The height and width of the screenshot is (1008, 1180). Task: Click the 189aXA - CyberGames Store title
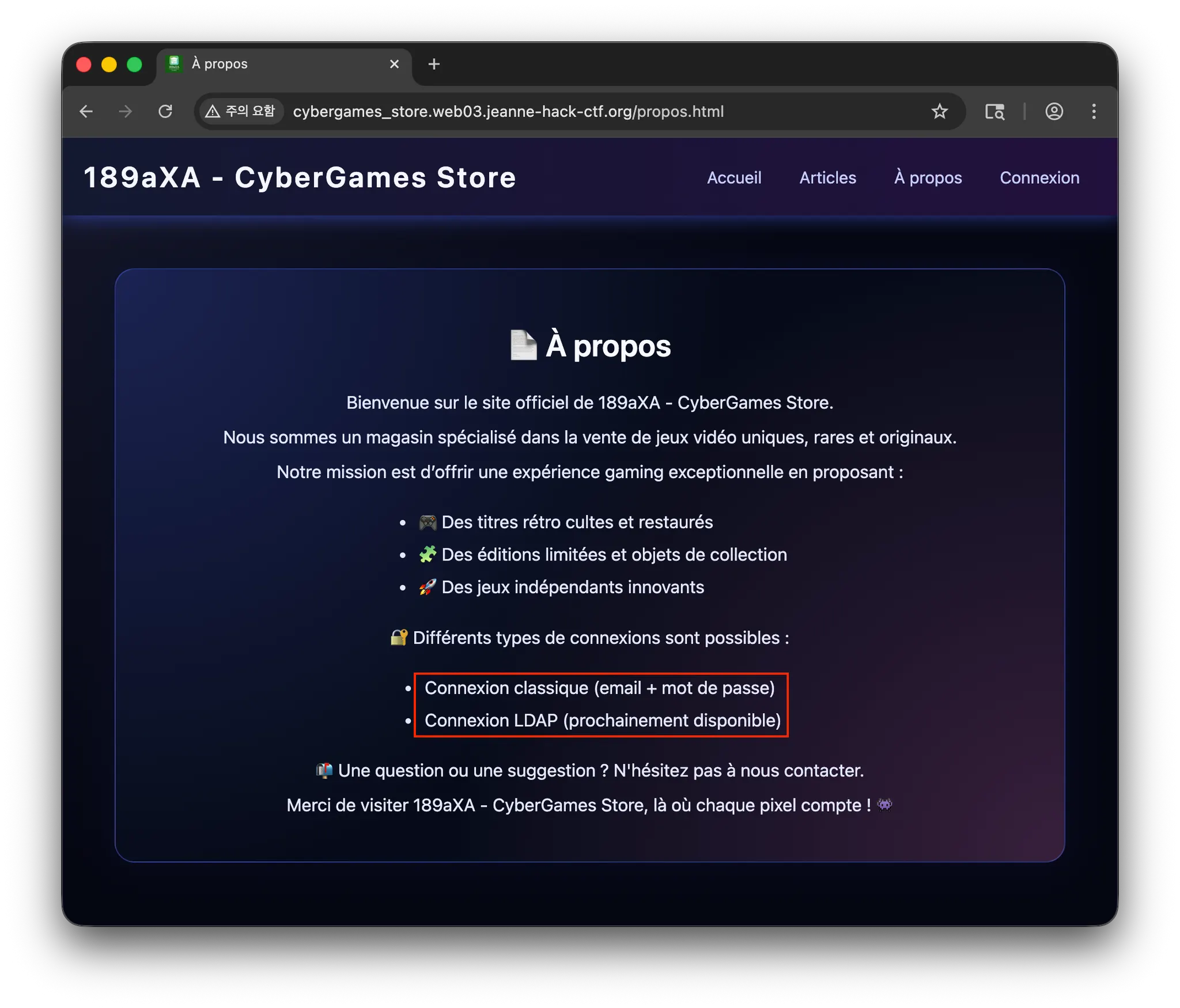[300, 177]
